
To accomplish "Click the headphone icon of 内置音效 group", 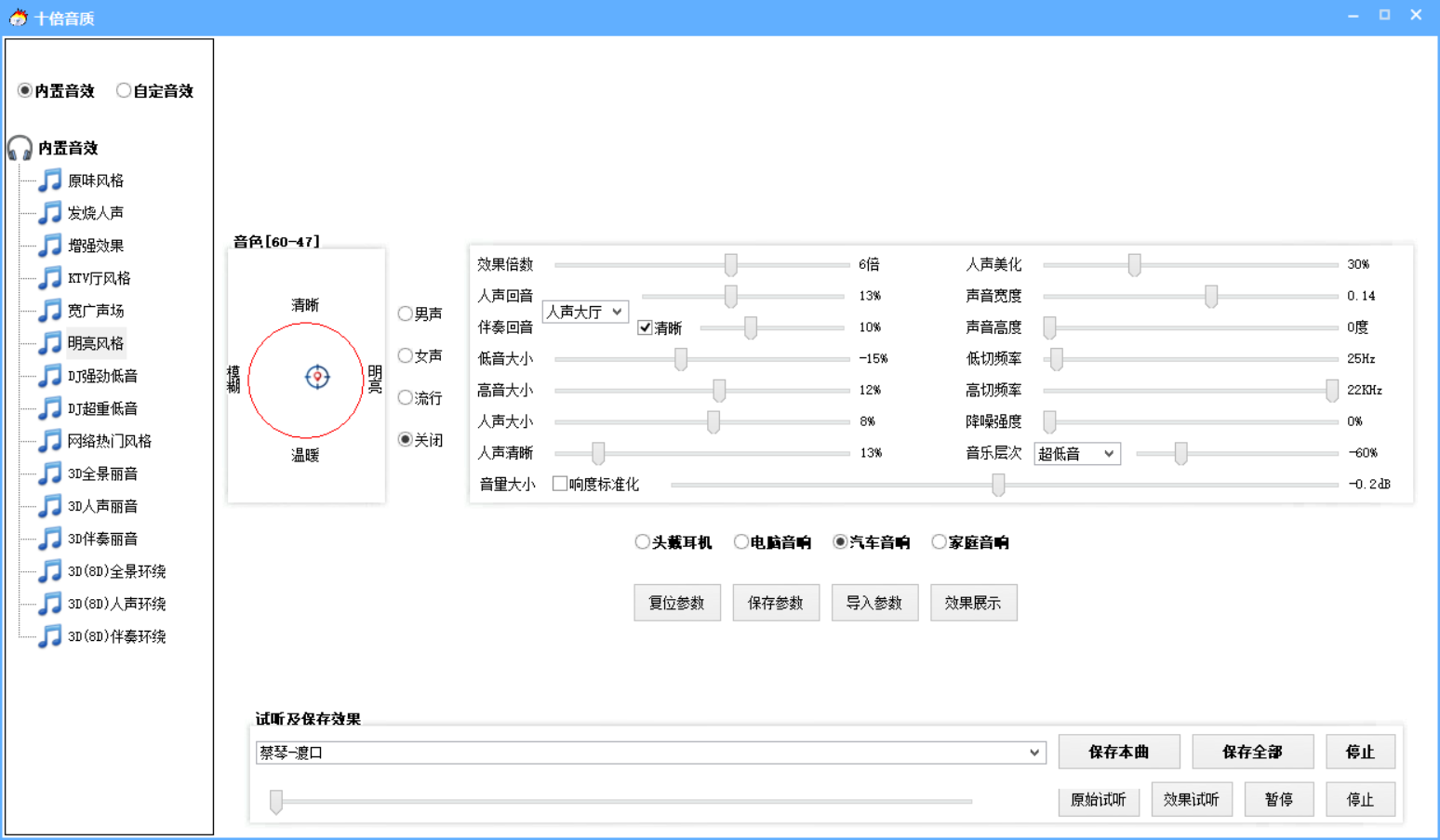I will click(x=20, y=148).
